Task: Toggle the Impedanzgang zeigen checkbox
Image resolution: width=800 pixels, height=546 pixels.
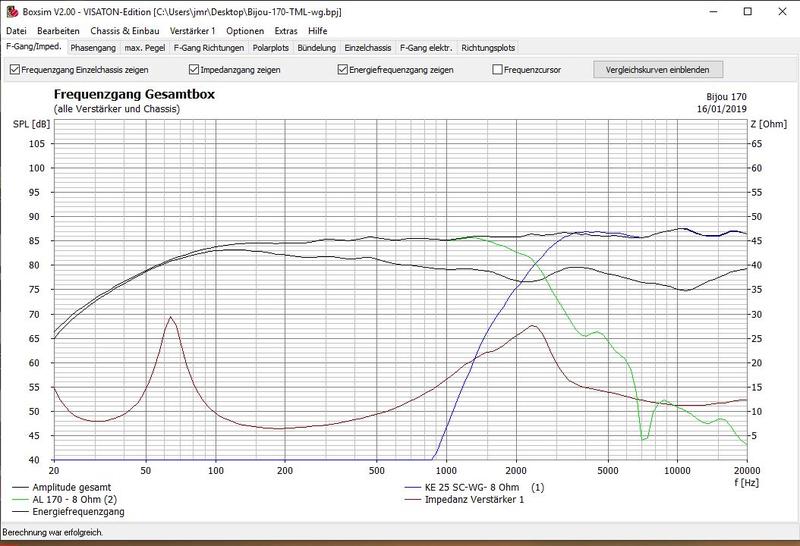Action: [194, 70]
